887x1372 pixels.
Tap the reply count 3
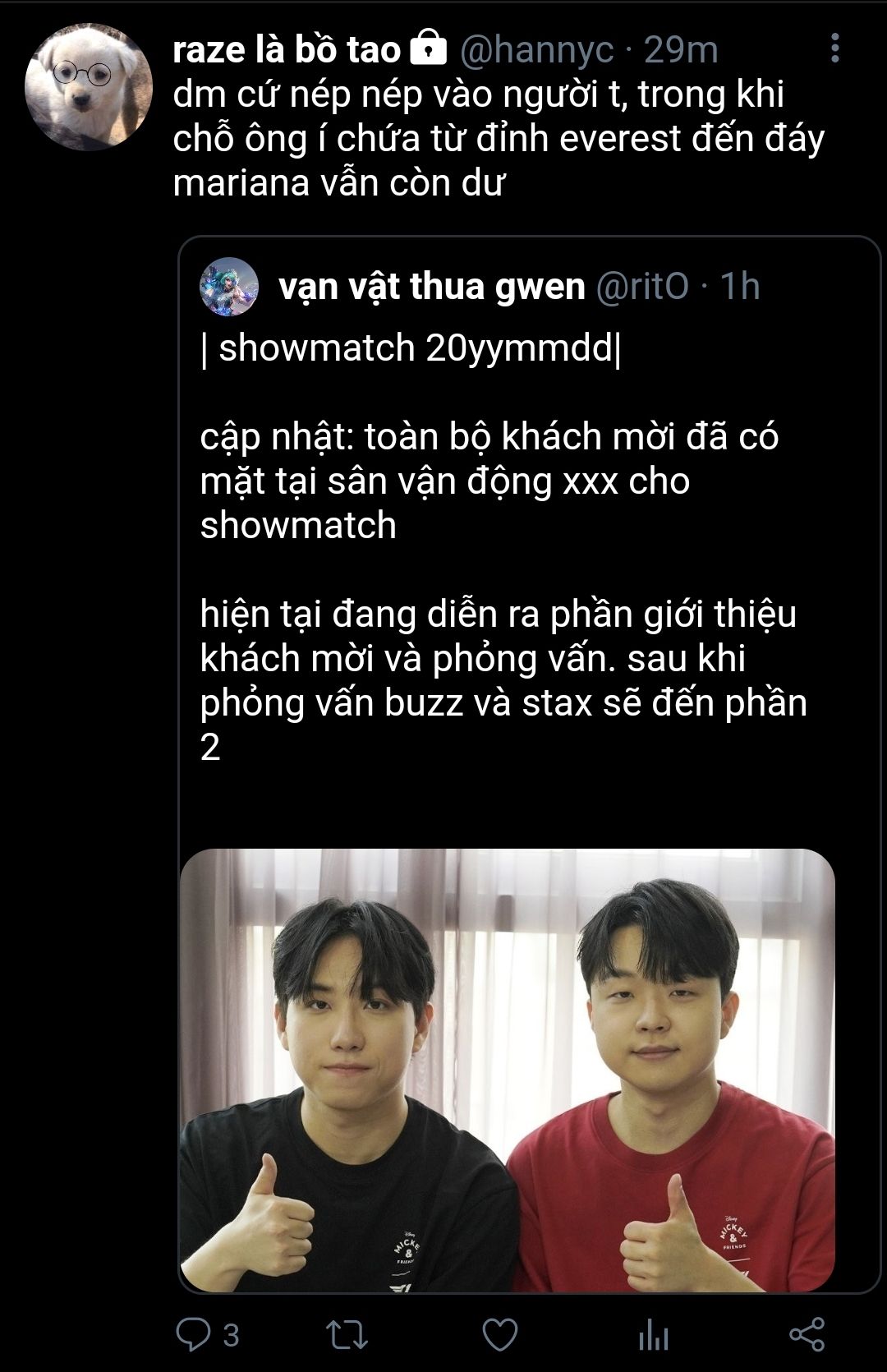[x=231, y=1335]
